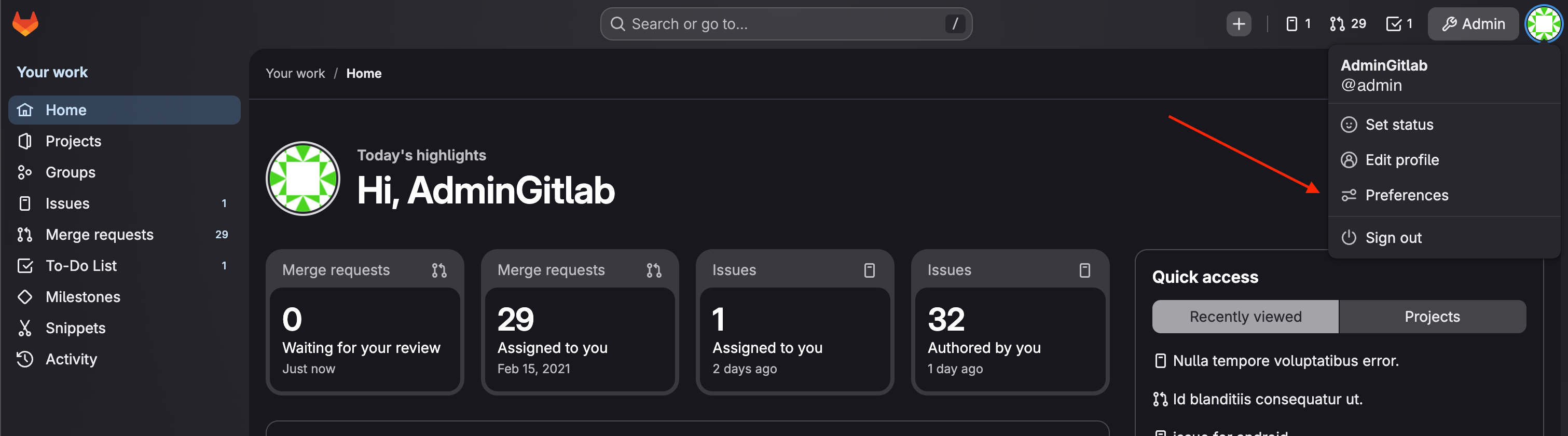Image resolution: width=1568 pixels, height=436 pixels.
Task: Click the Merge requests icon in sidebar
Action: [x=25, y=235]
